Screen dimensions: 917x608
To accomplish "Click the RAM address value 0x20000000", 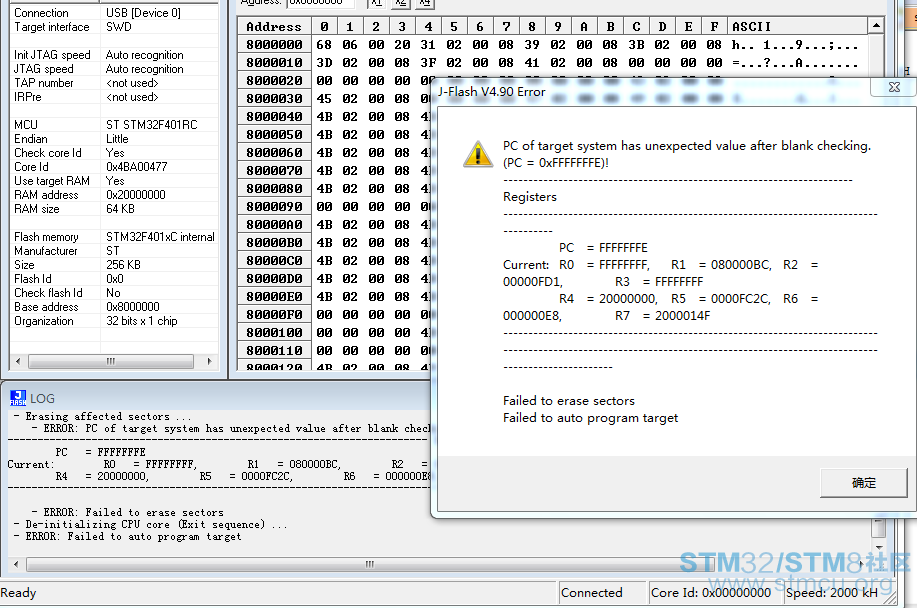I will point(136,195).
